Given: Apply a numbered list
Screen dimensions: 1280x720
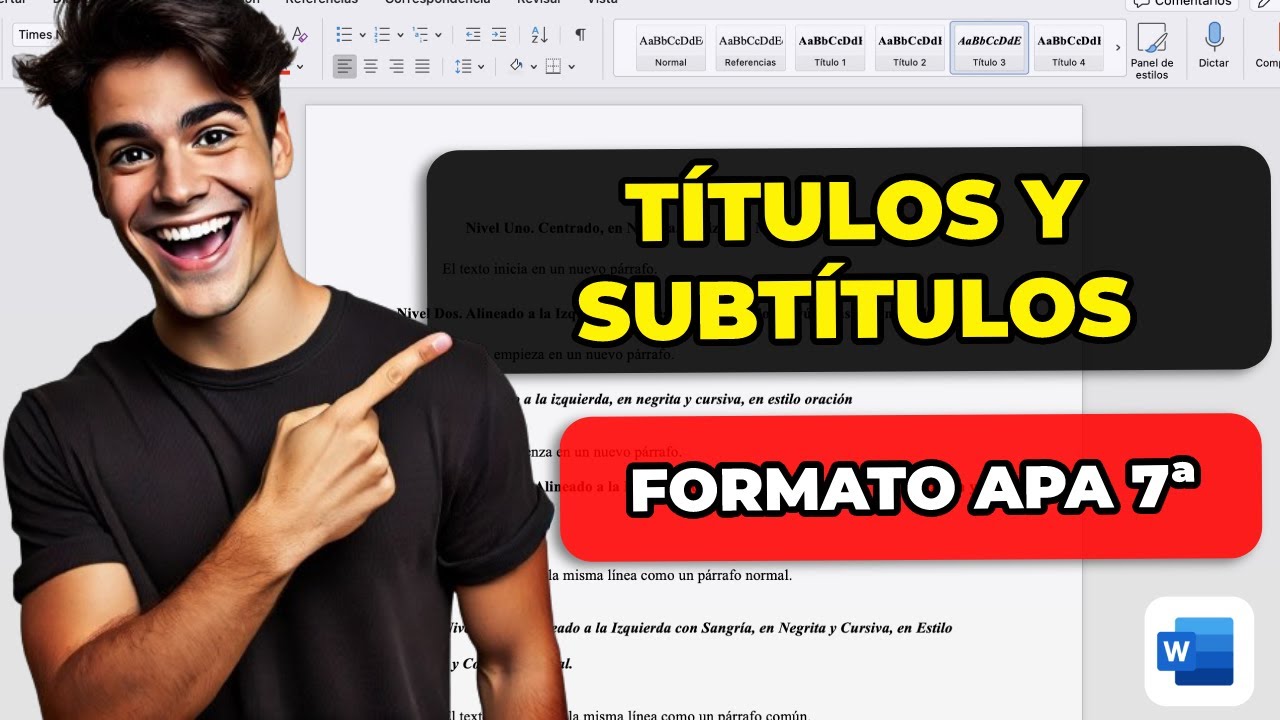Looking at the screenshot, I should tap(382, 35).
